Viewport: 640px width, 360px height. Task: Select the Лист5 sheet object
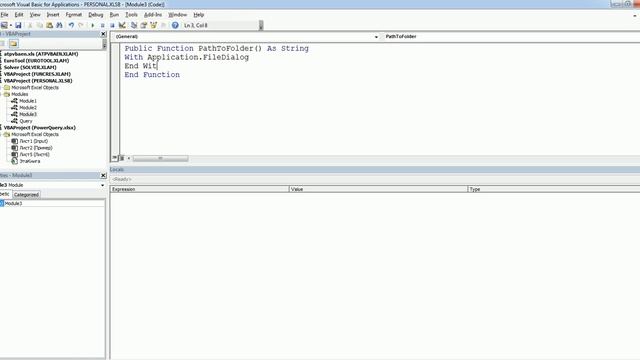point(34,155)
